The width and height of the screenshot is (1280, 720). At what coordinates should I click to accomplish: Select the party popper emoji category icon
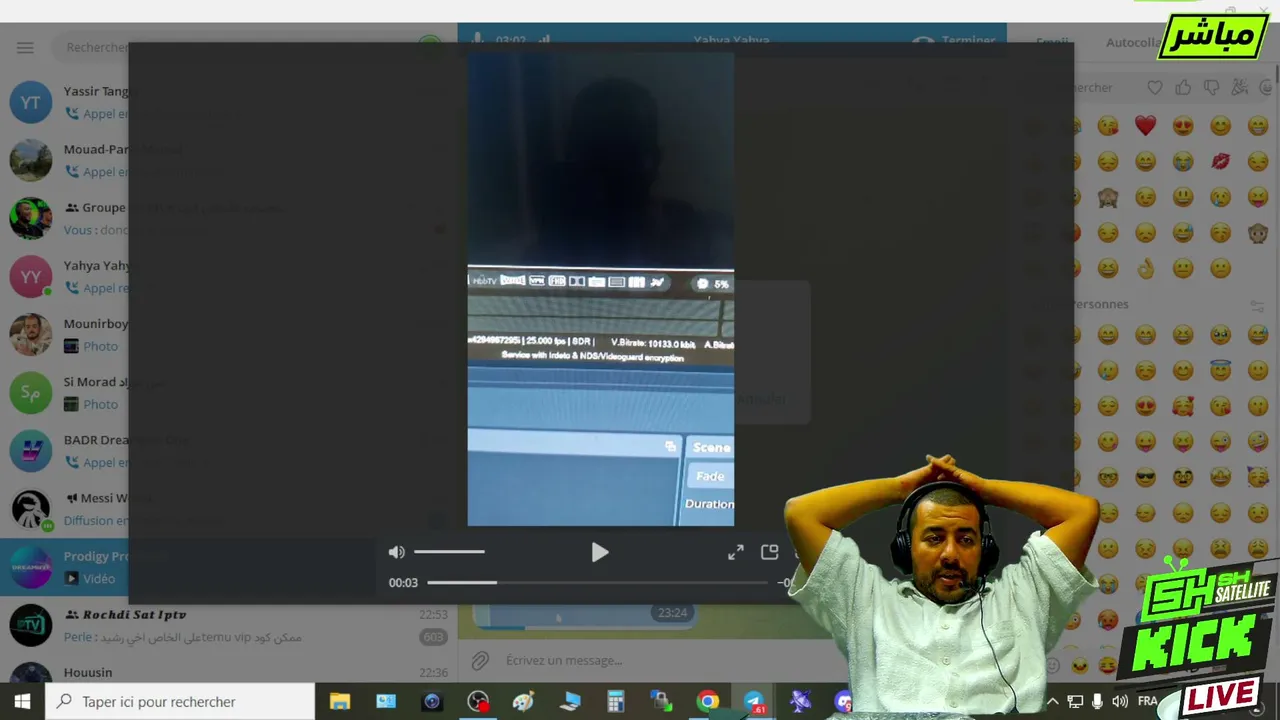click(x=1240, y=88)
